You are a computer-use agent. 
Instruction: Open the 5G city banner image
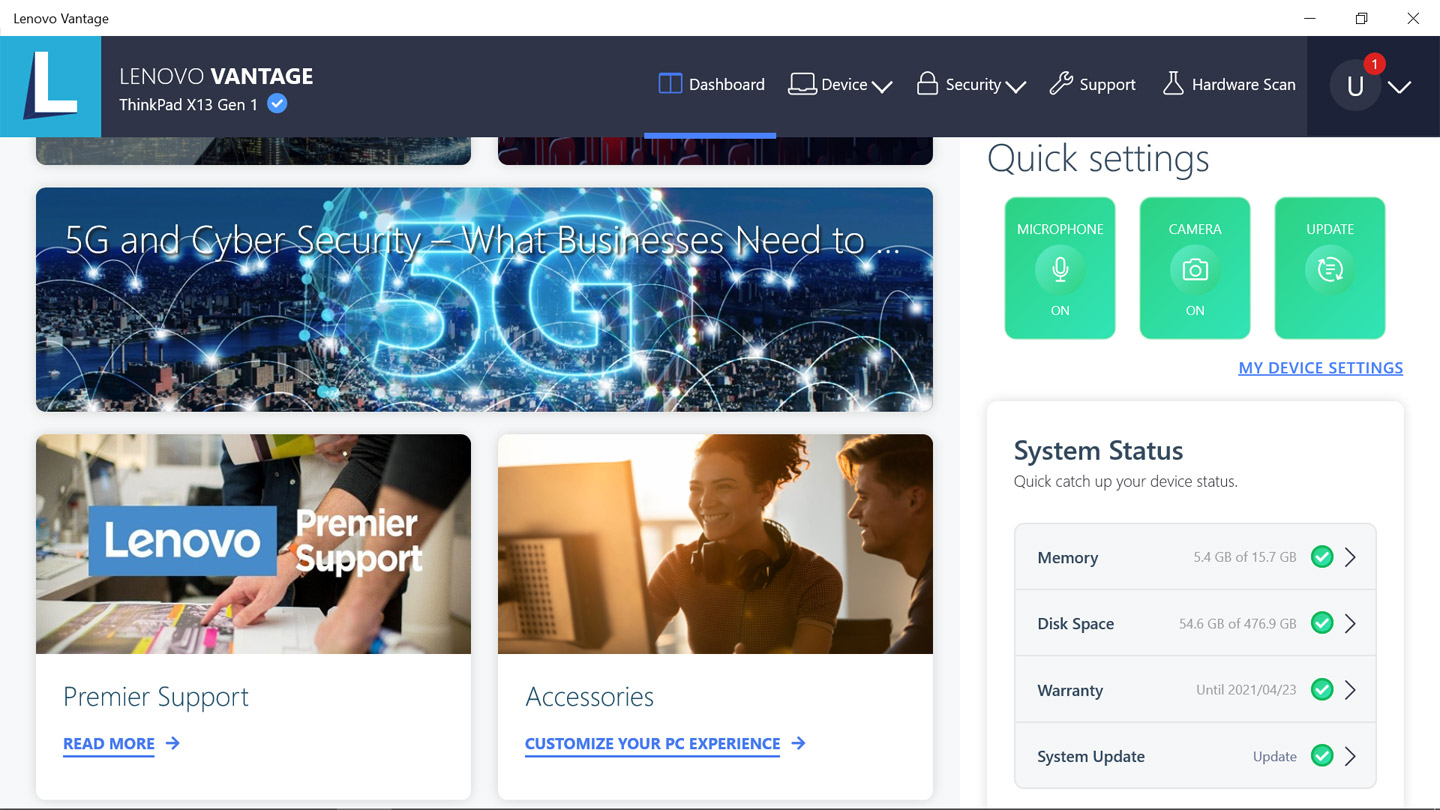484,300
